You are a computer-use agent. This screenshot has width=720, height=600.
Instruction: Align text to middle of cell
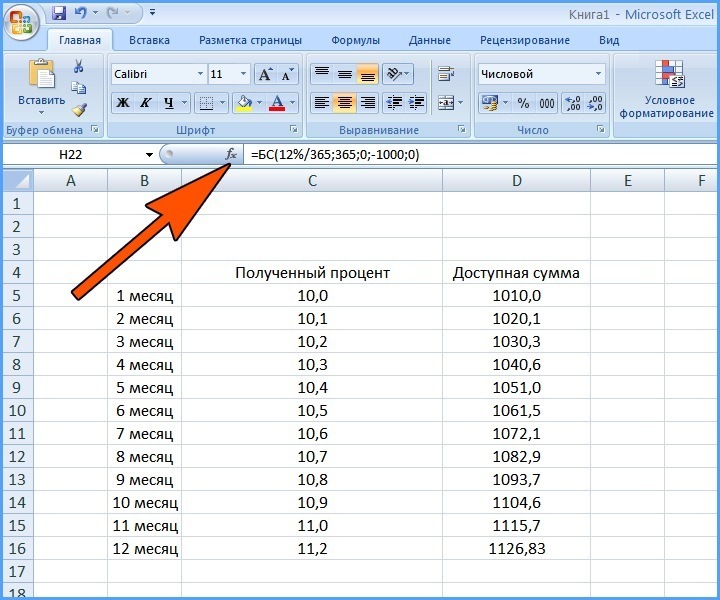[x=345, y=74]
